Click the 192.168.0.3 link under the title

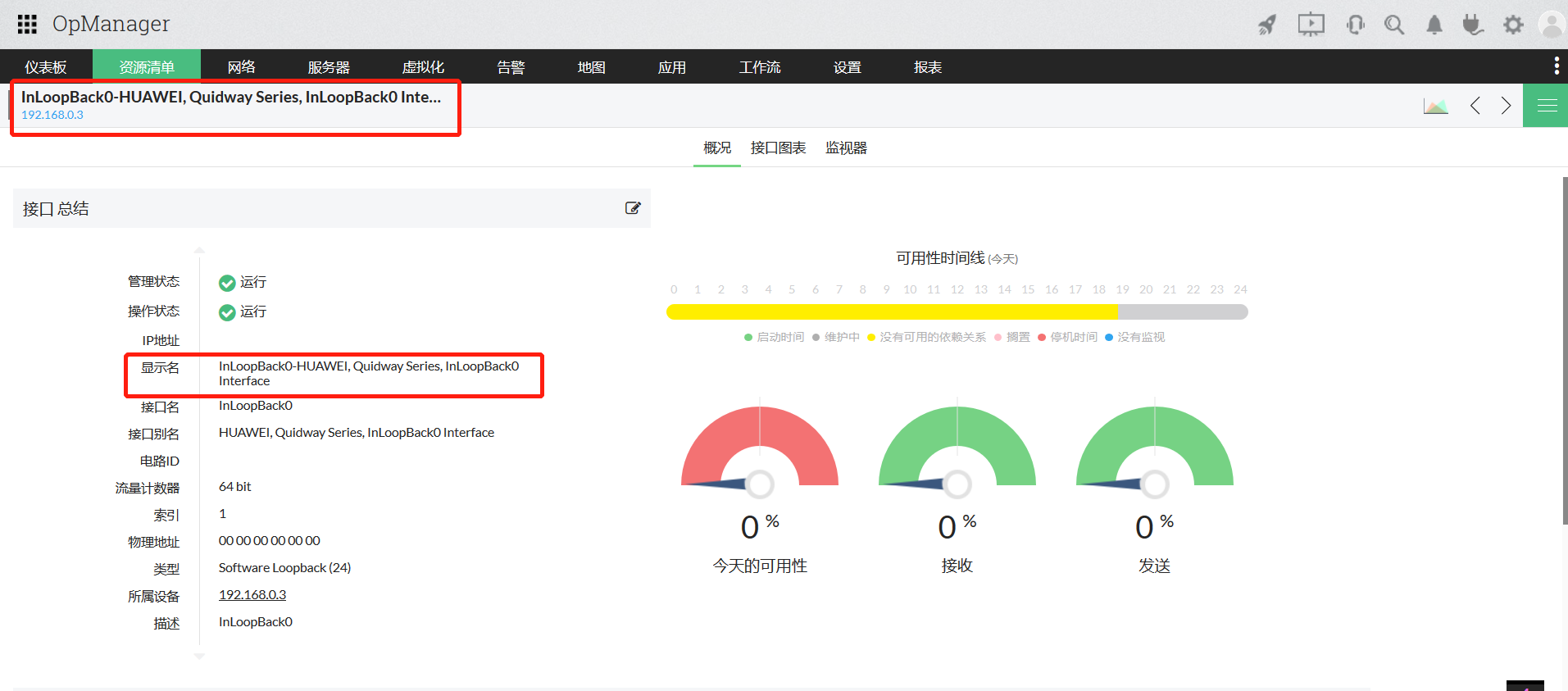coord(52,115)
